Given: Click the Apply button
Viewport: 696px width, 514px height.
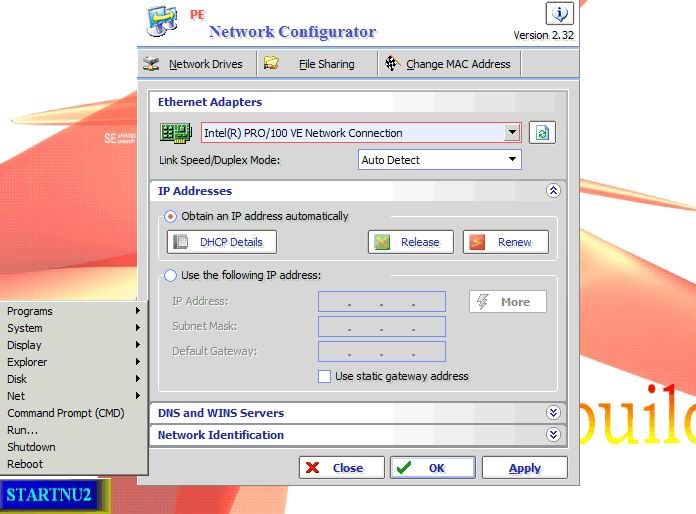Looking at the screenshot, I should (525, 468).
